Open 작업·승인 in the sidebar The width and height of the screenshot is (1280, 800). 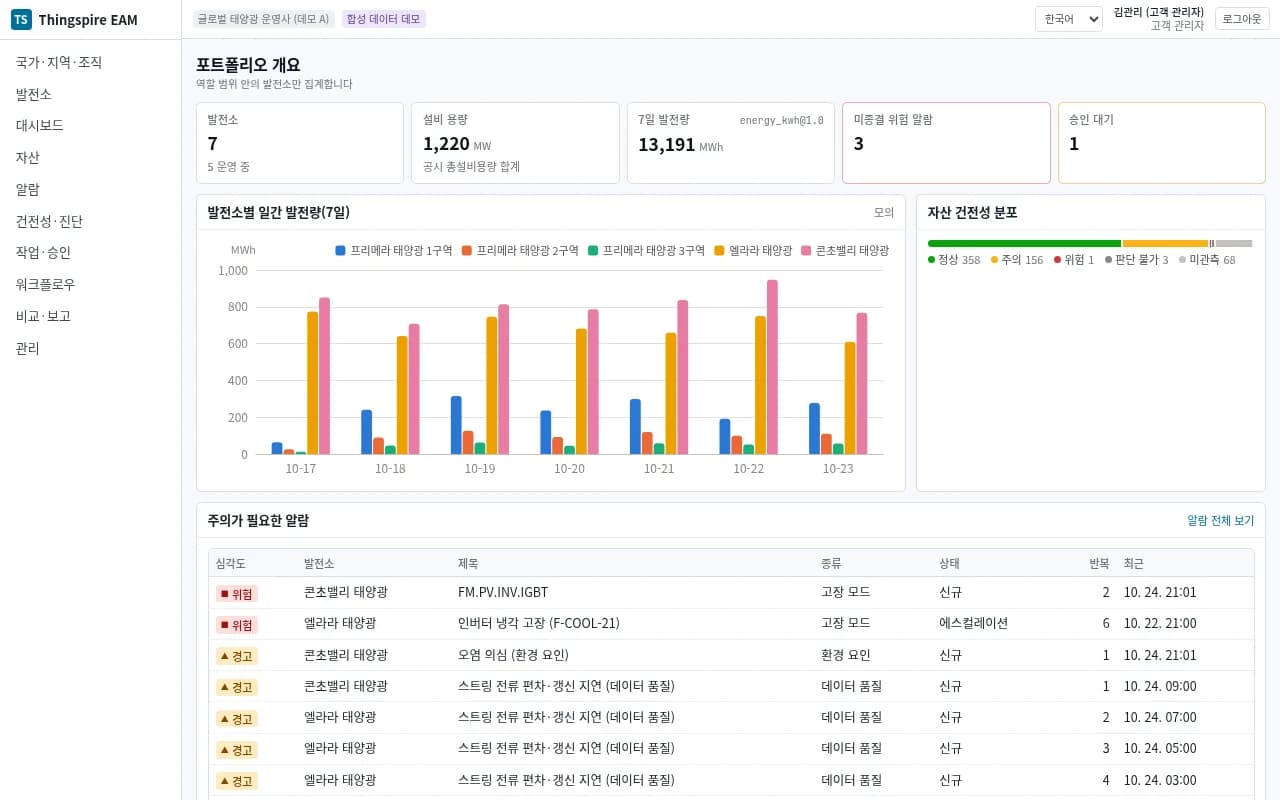point(43,252)
